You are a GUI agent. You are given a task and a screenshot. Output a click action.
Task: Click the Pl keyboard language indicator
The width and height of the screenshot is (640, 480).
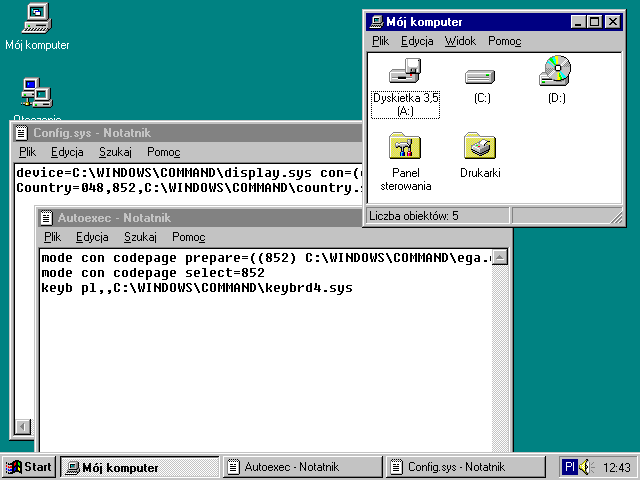point(569,467)
